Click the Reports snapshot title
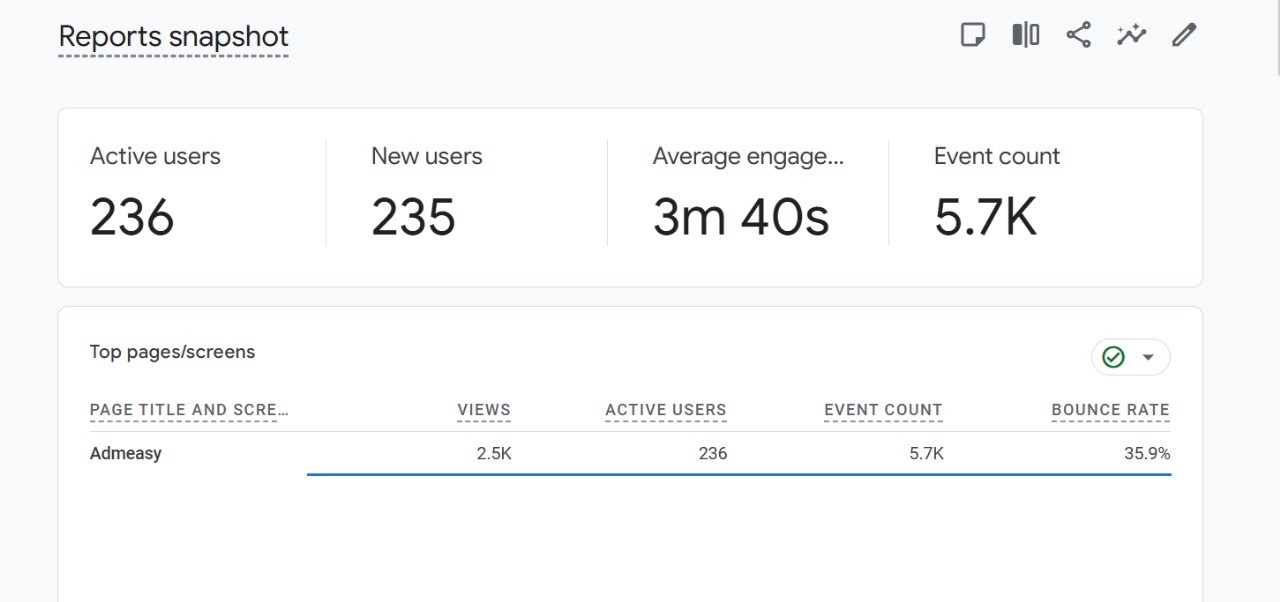 click(x=173, y=37)
